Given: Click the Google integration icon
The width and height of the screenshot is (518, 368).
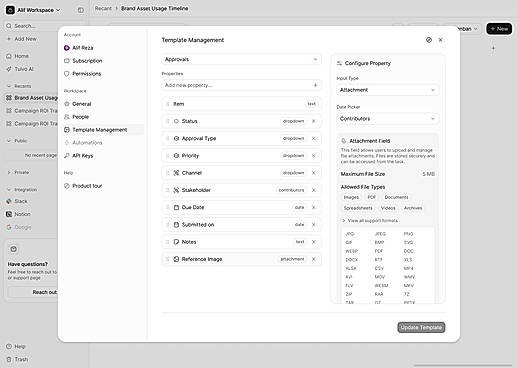Looking at the screenshot, I should click(9, 227).
